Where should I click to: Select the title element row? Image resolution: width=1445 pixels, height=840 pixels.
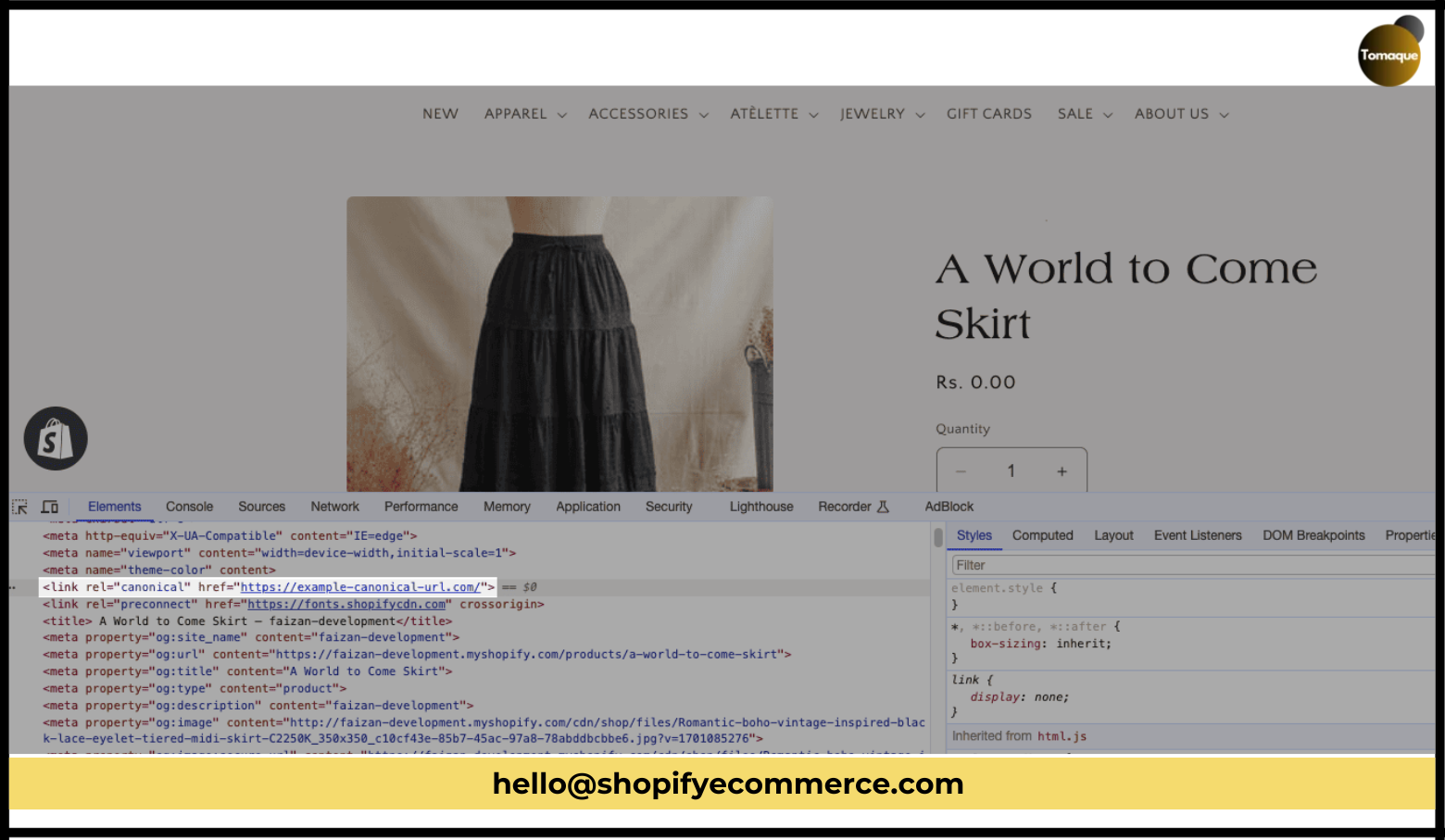pos(247,621)
